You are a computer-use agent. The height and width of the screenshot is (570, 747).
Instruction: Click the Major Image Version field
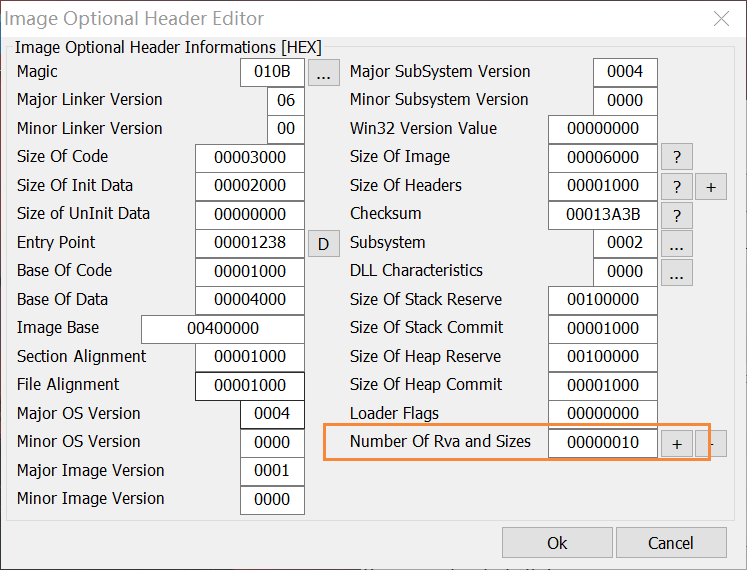click(x=272, y=471)
